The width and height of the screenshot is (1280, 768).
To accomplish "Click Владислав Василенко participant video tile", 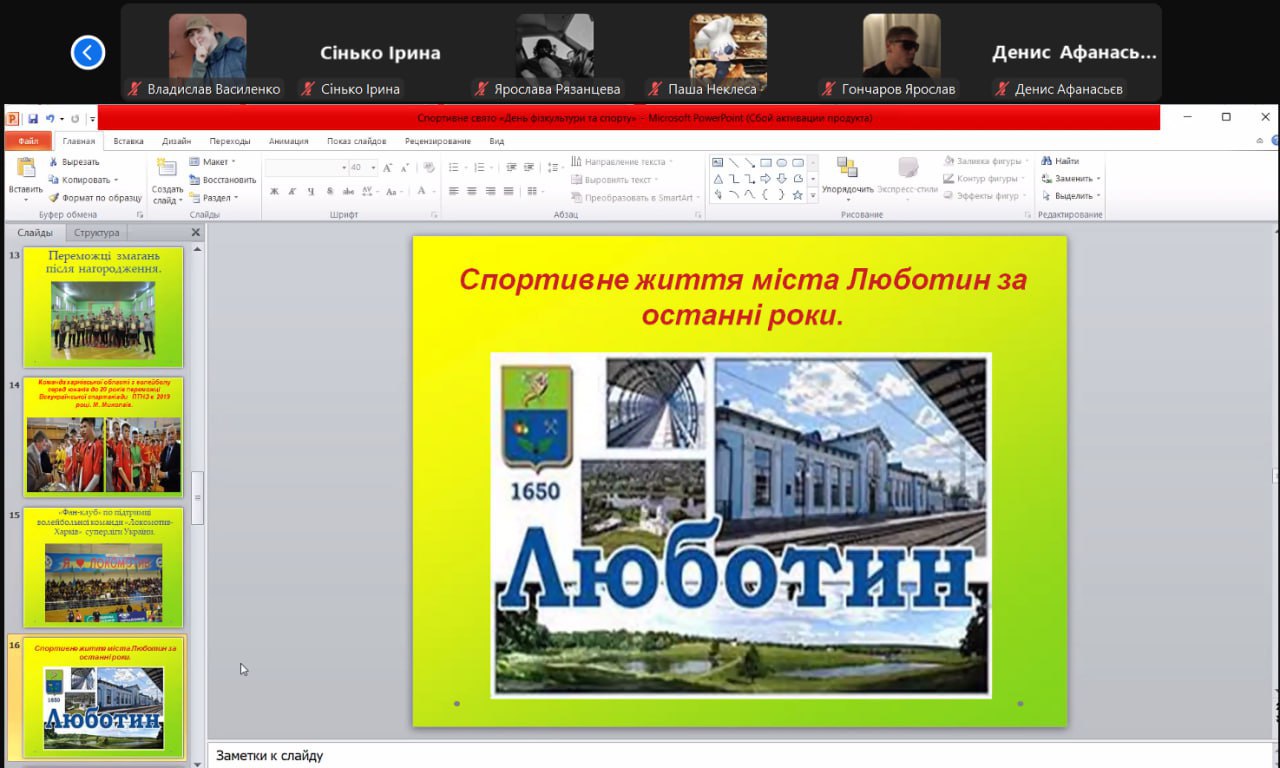I will pos(208,52).
